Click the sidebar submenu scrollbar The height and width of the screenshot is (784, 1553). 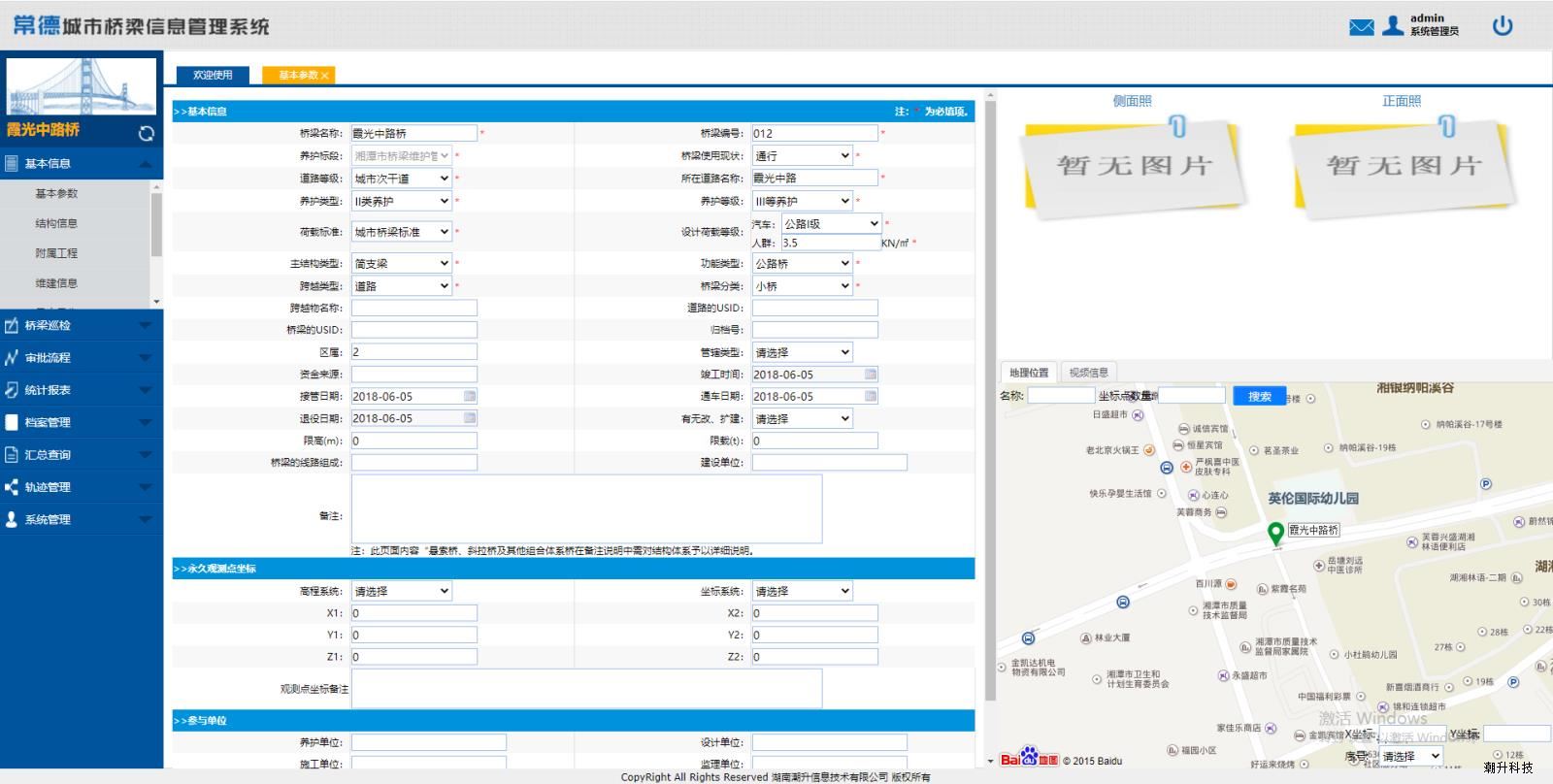(x=156, y=225)
